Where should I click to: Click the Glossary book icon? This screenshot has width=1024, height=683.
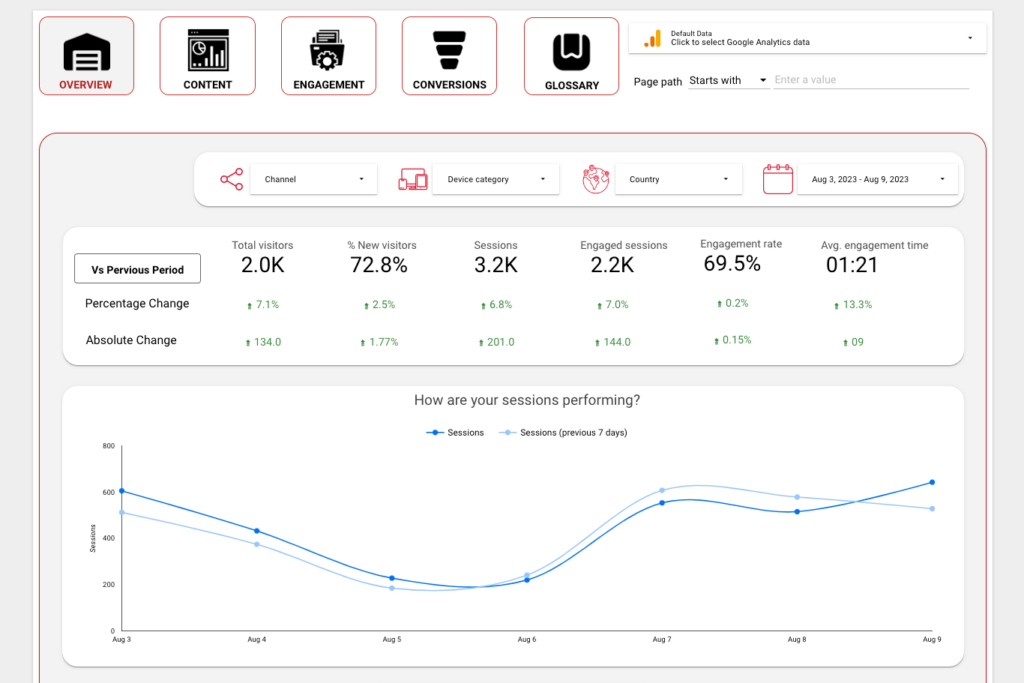pos(571,50)
